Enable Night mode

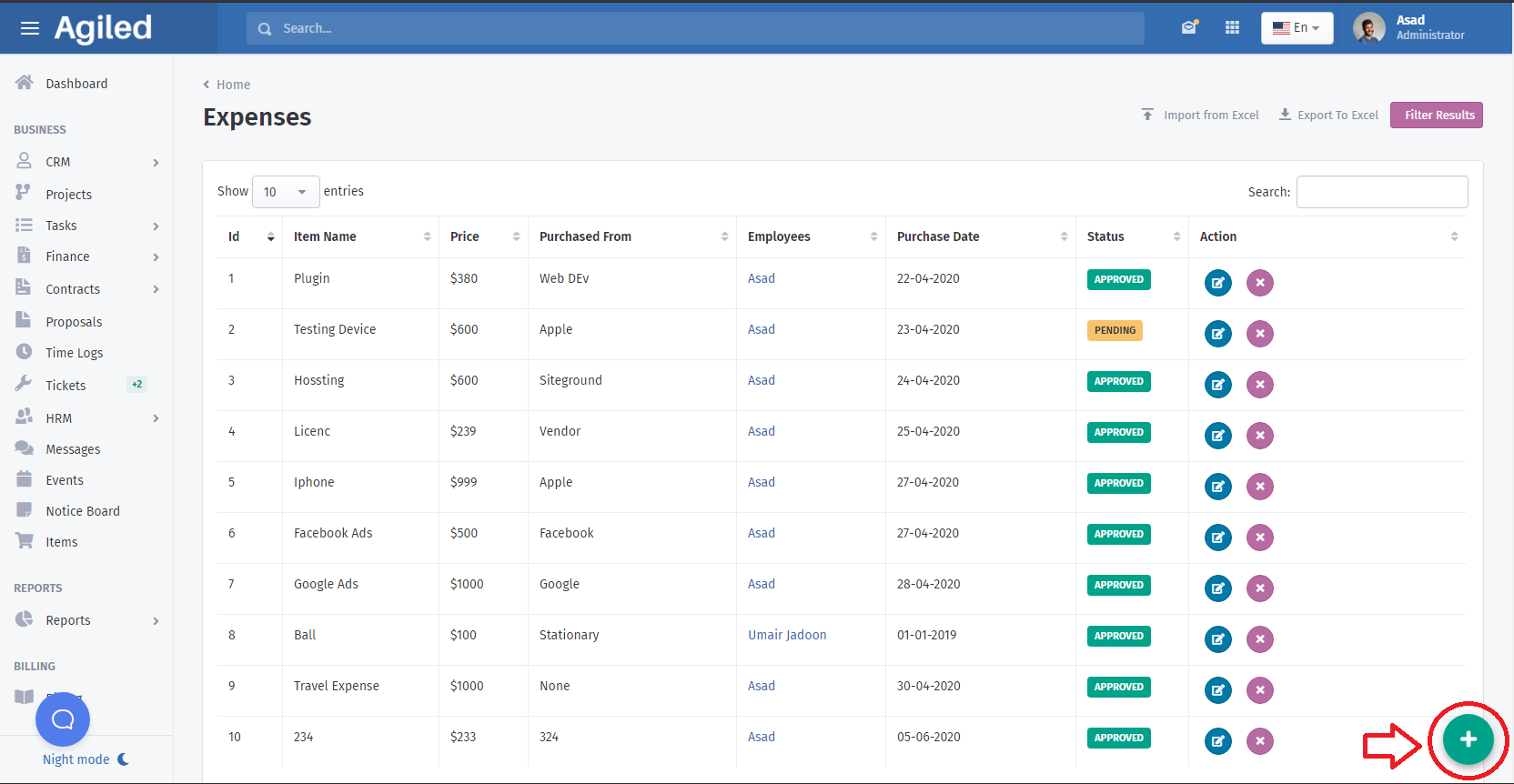[86, 759]
